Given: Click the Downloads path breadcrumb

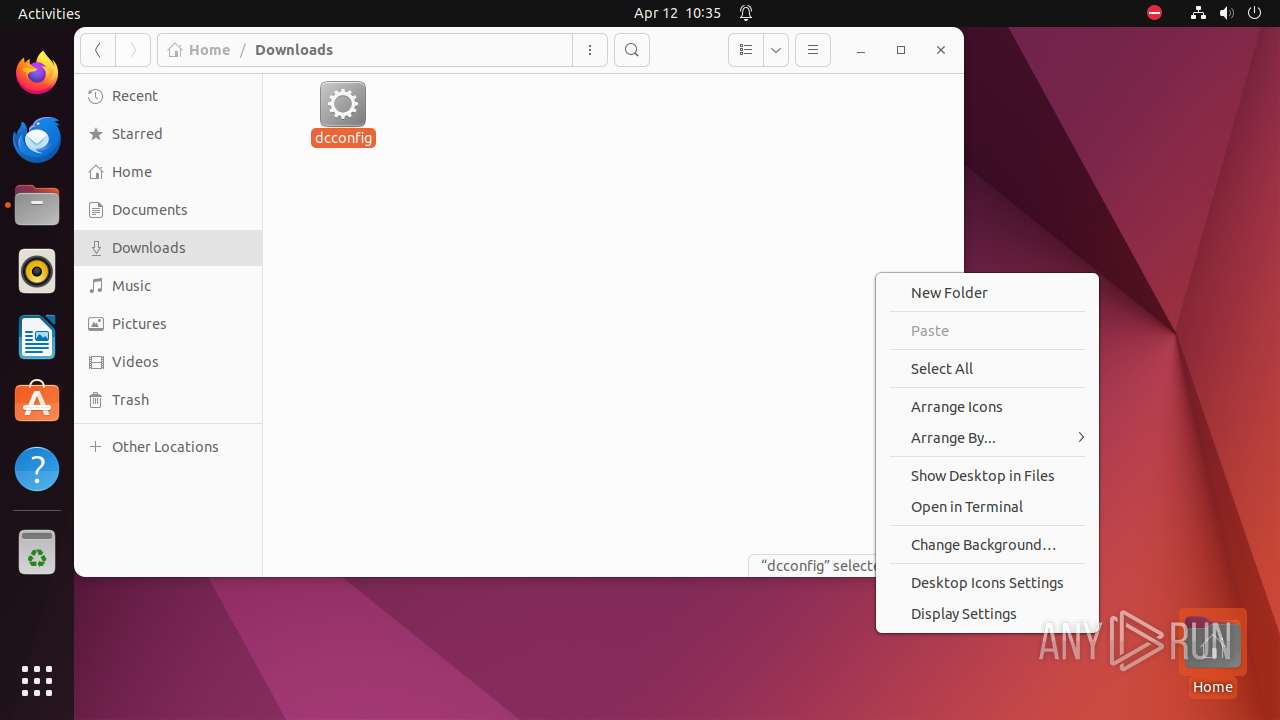Looking at the screenshot, I should click(x=294, y=50).
